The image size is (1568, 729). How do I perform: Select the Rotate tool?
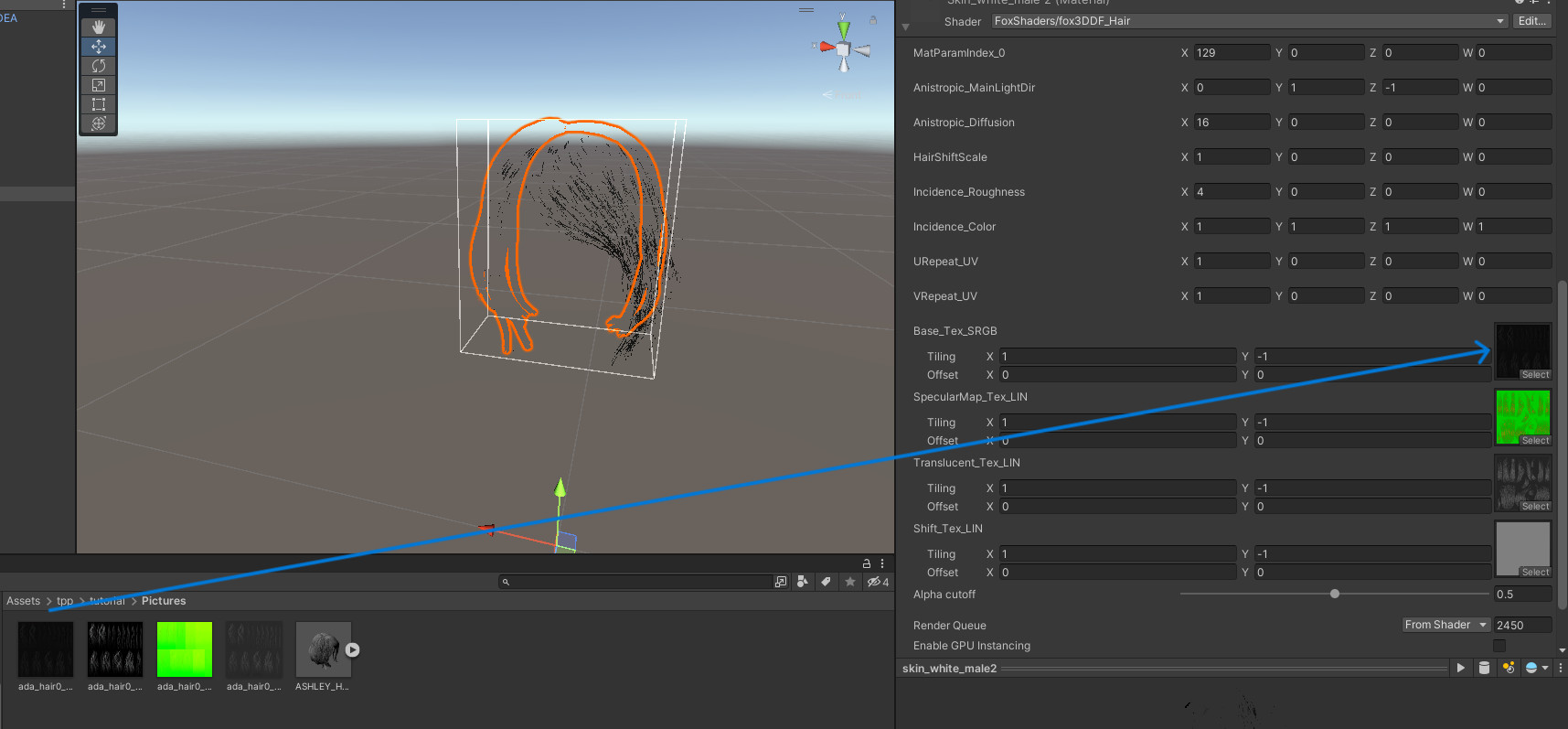[99, 66]
